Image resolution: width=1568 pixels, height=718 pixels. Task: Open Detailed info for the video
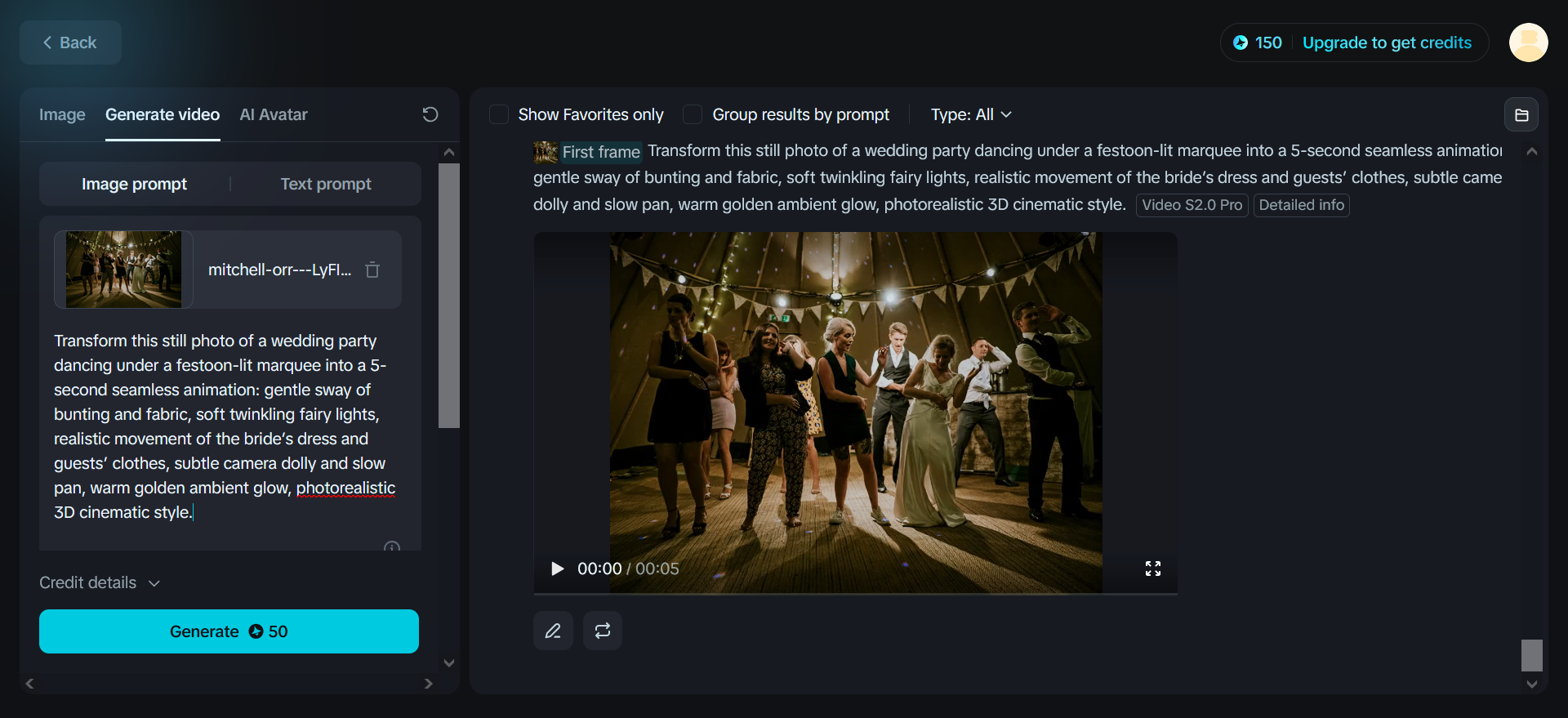pos(1301,205)
